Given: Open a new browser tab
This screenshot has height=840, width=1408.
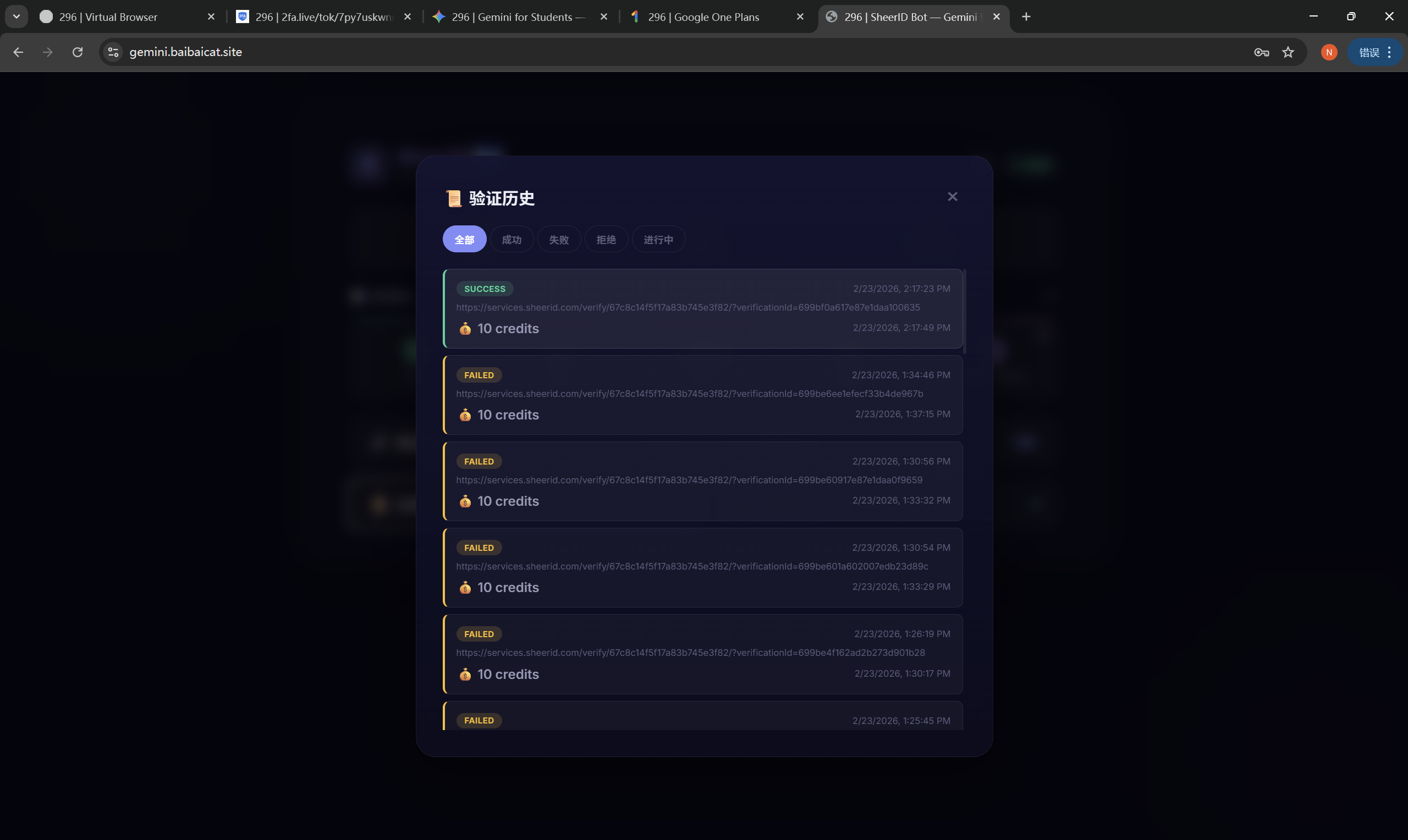Looking at the screenshot, I should coord(1026,16).
